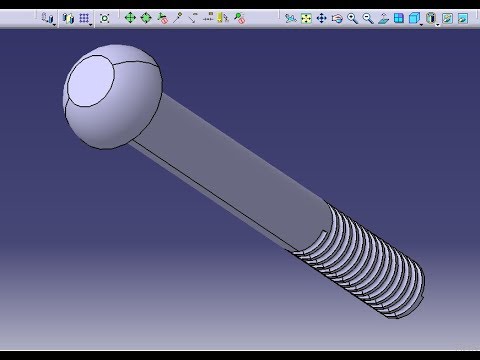480x360 pixels.
Task: Click the blue and yellow solids icon
Action: pos(68,18)
